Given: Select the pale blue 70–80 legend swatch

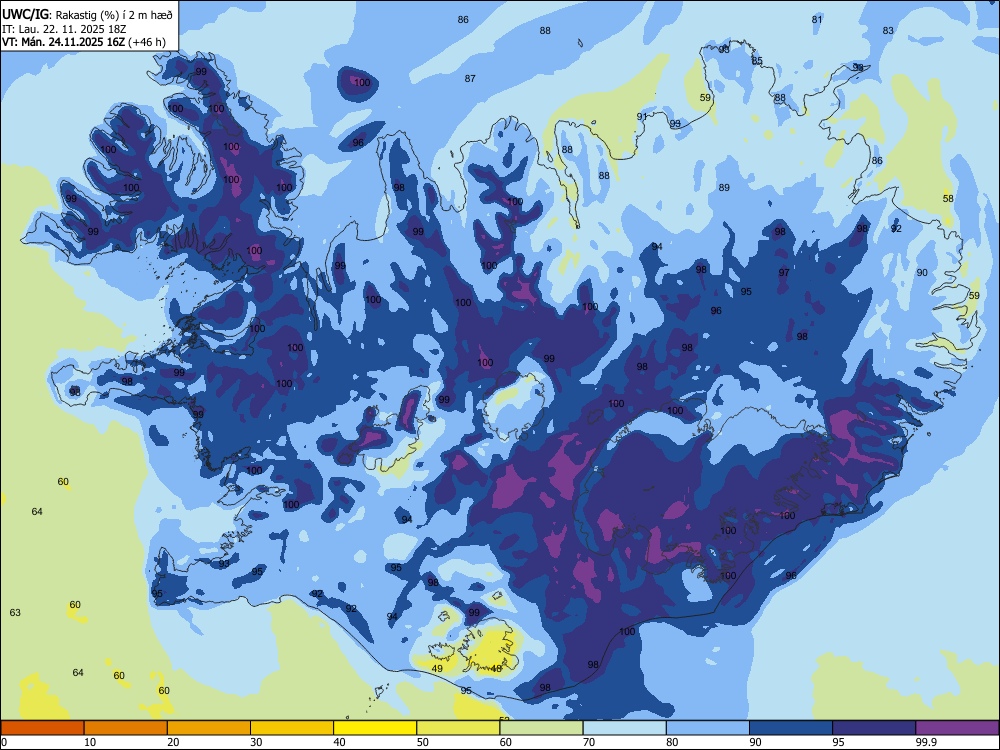Looking at the screenshot, I should tap(624, 728).
